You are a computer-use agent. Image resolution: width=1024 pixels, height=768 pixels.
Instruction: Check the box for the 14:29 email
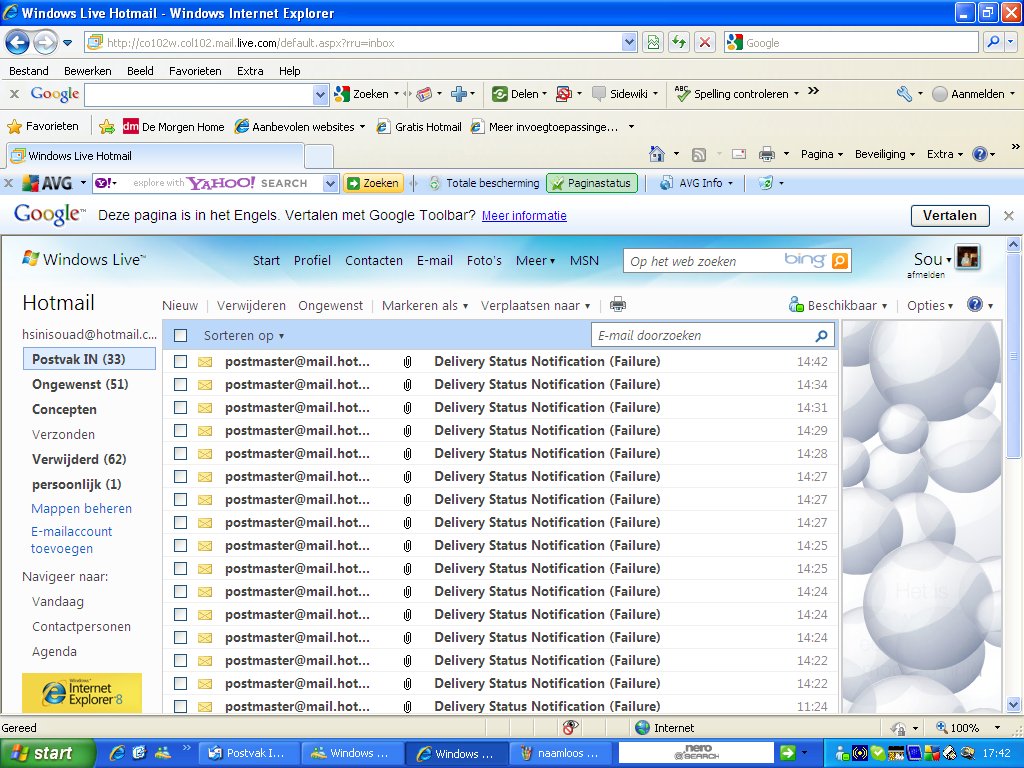(181, 430)
